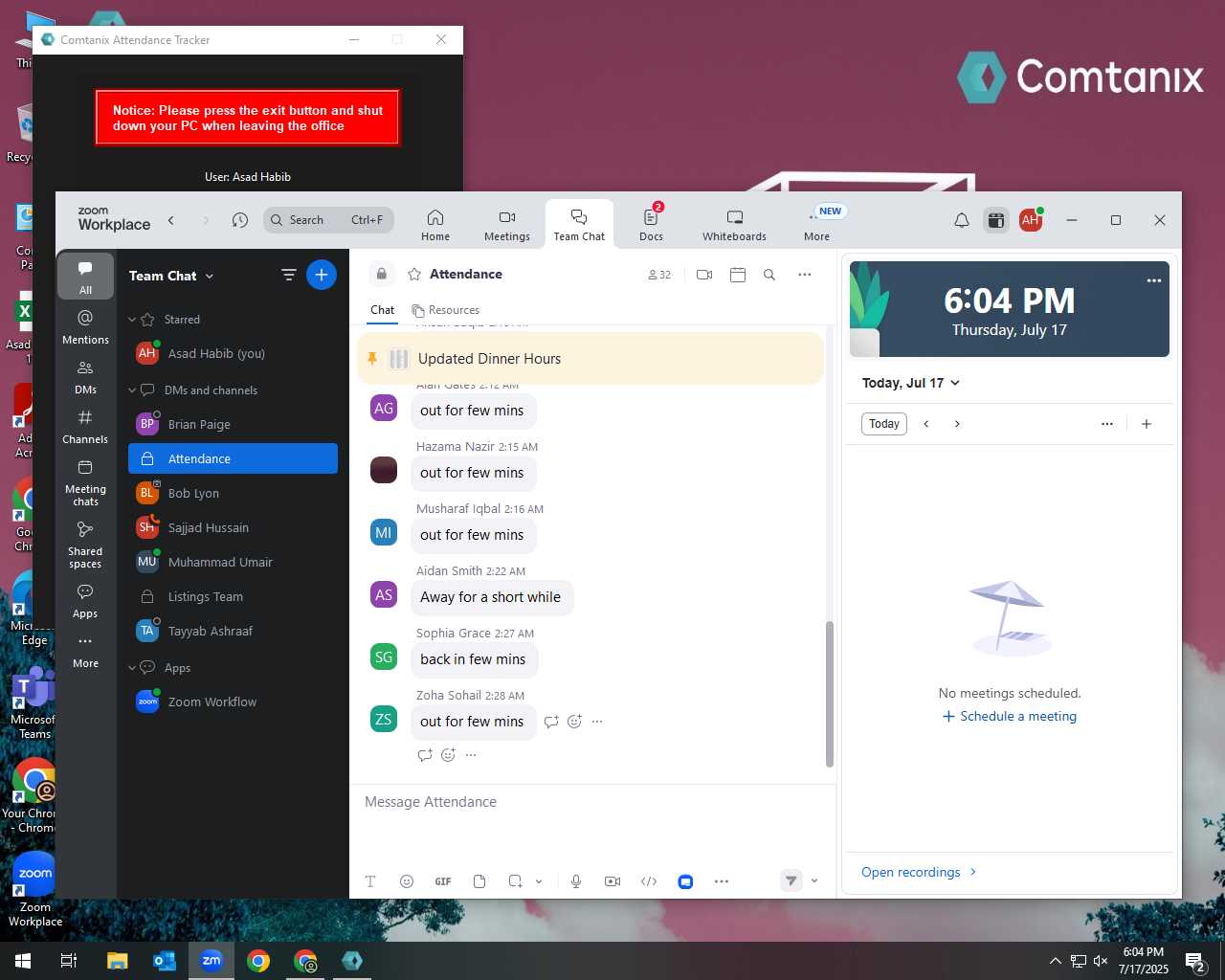Open the Whiteboards tab
Screen dimensions: 1225x980
(734, 225)
